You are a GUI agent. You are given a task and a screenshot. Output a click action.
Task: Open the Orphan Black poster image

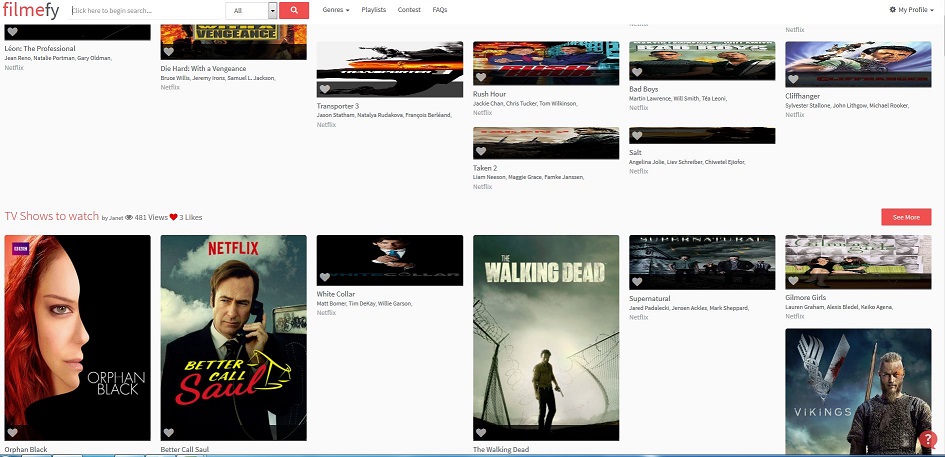pyautogui.click(x=77, y=338)
